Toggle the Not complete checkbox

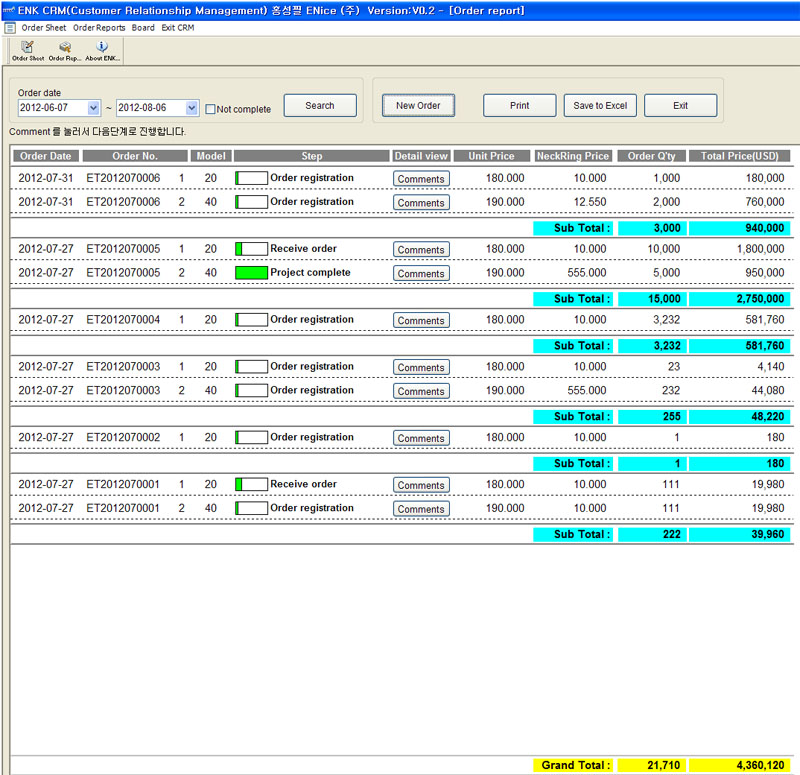pos(210,109)
